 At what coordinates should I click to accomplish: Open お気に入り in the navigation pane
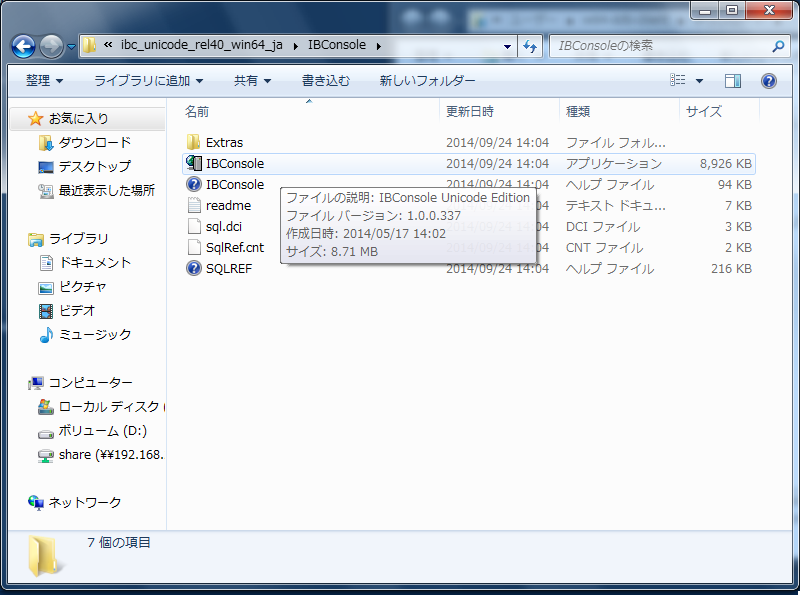point(79,119)
